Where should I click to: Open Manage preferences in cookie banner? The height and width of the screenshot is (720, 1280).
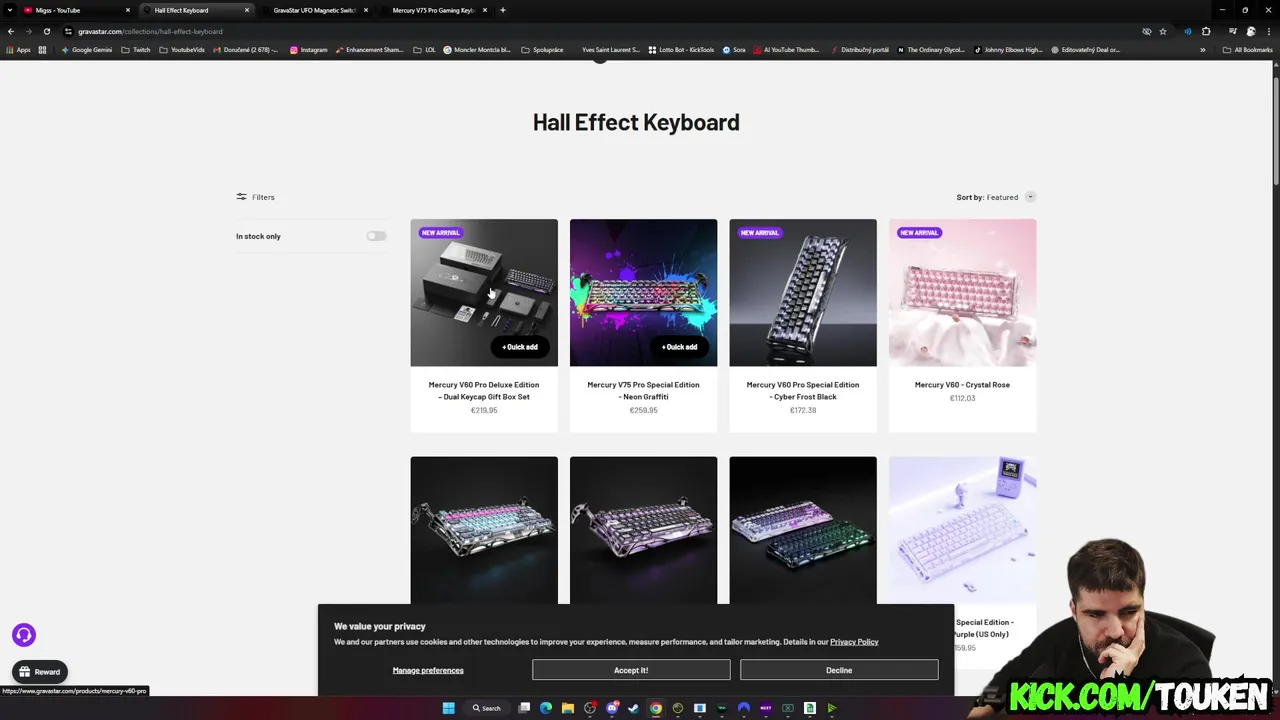tap(428, 670)
